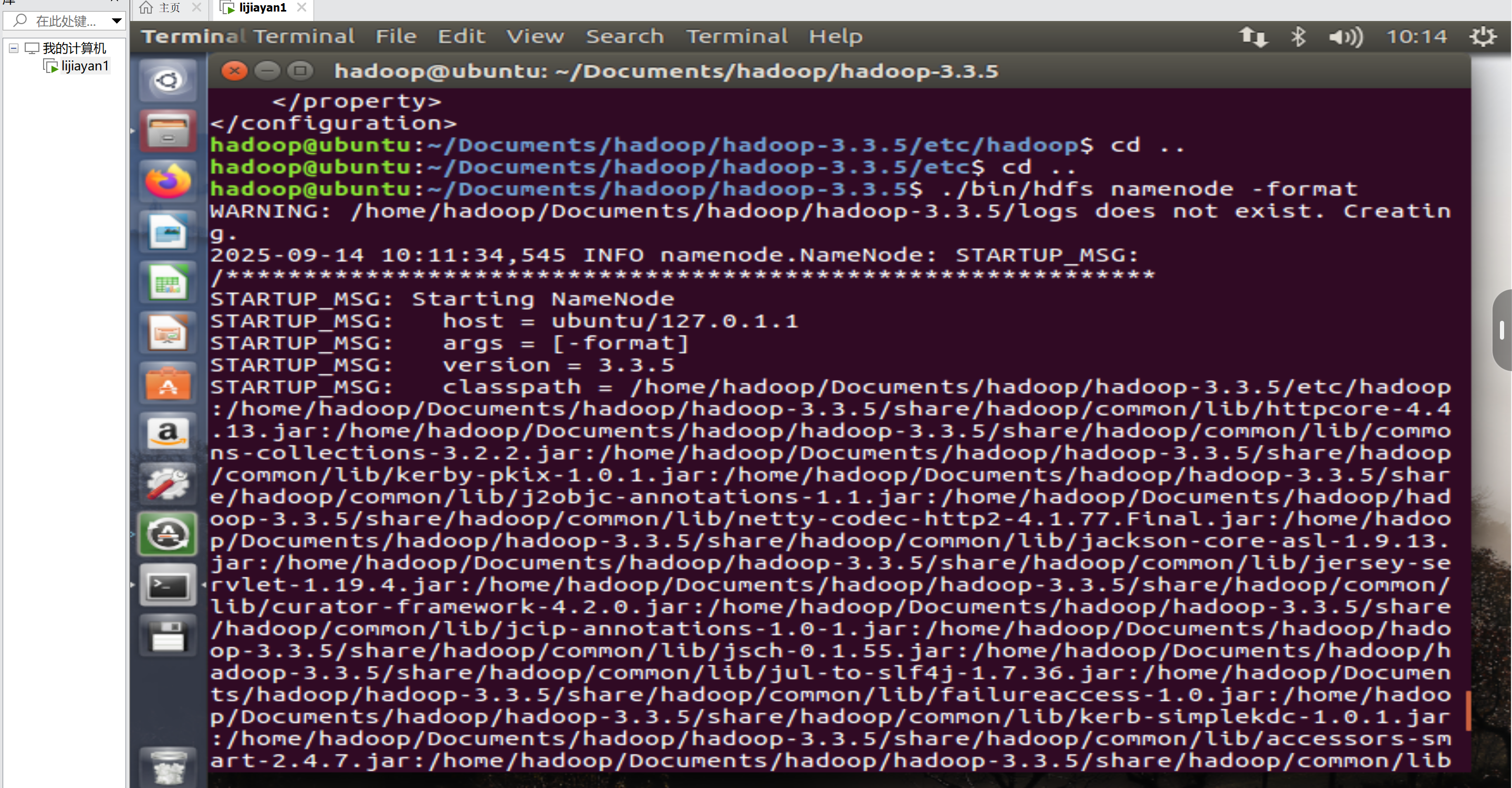Open LibreOffice Writer launcher icon
Image resolution: width=1512 pixels, height=788 pixels.
(x=168, y=233)
